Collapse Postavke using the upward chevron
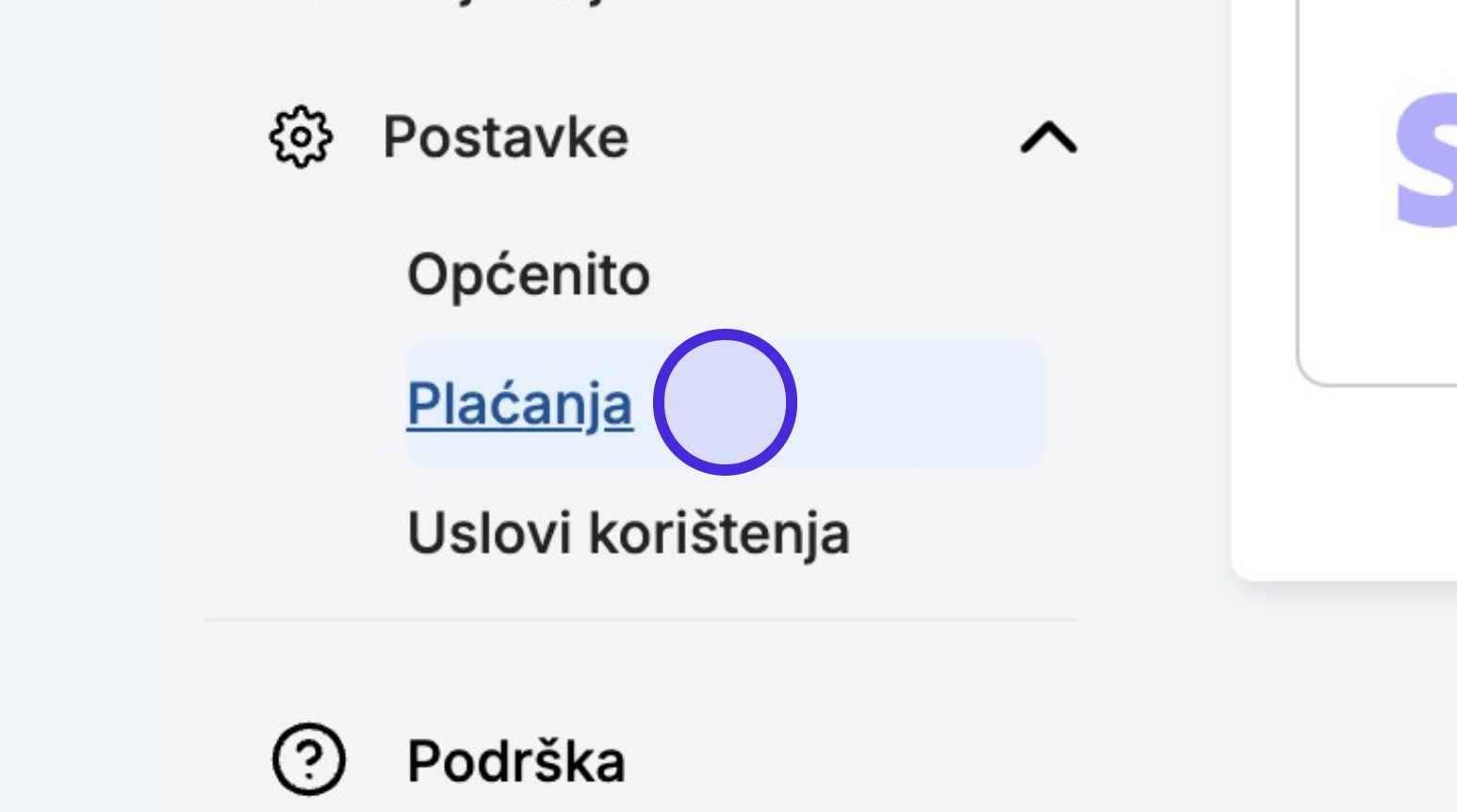Viewport: 1457px width, 812px height. [1048, 138]
